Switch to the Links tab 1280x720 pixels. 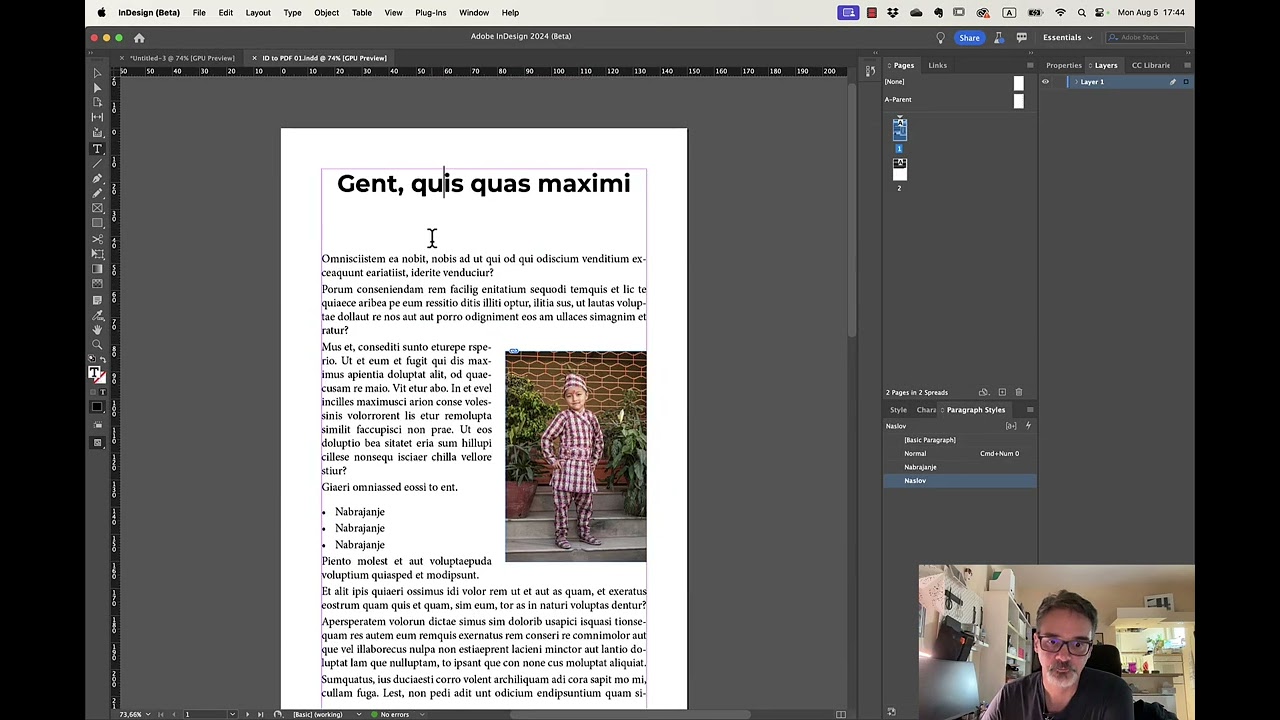coord(937,65)
